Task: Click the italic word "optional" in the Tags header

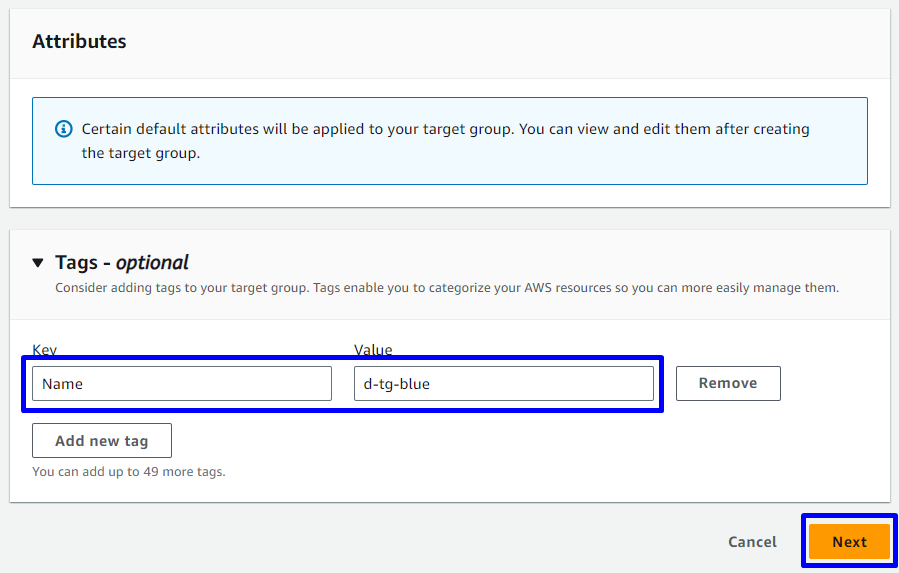Action: pyautogui.click(x=152, y=263)
